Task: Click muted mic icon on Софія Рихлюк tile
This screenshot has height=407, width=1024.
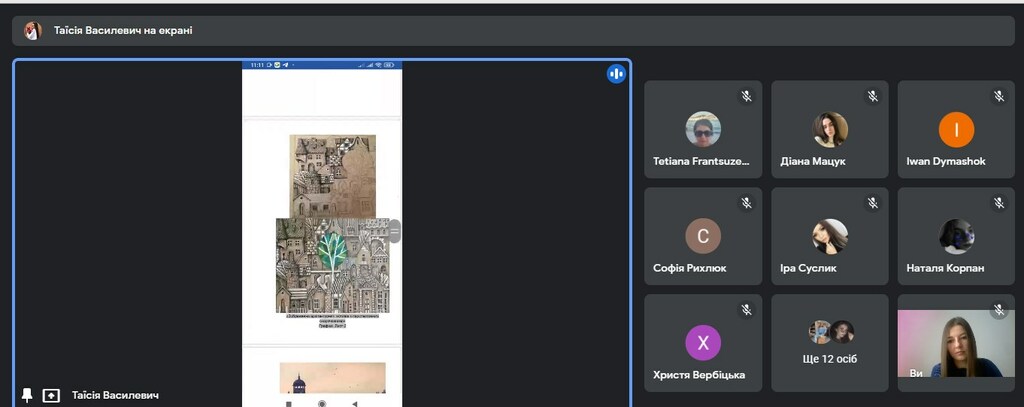Action: [746, 203]
